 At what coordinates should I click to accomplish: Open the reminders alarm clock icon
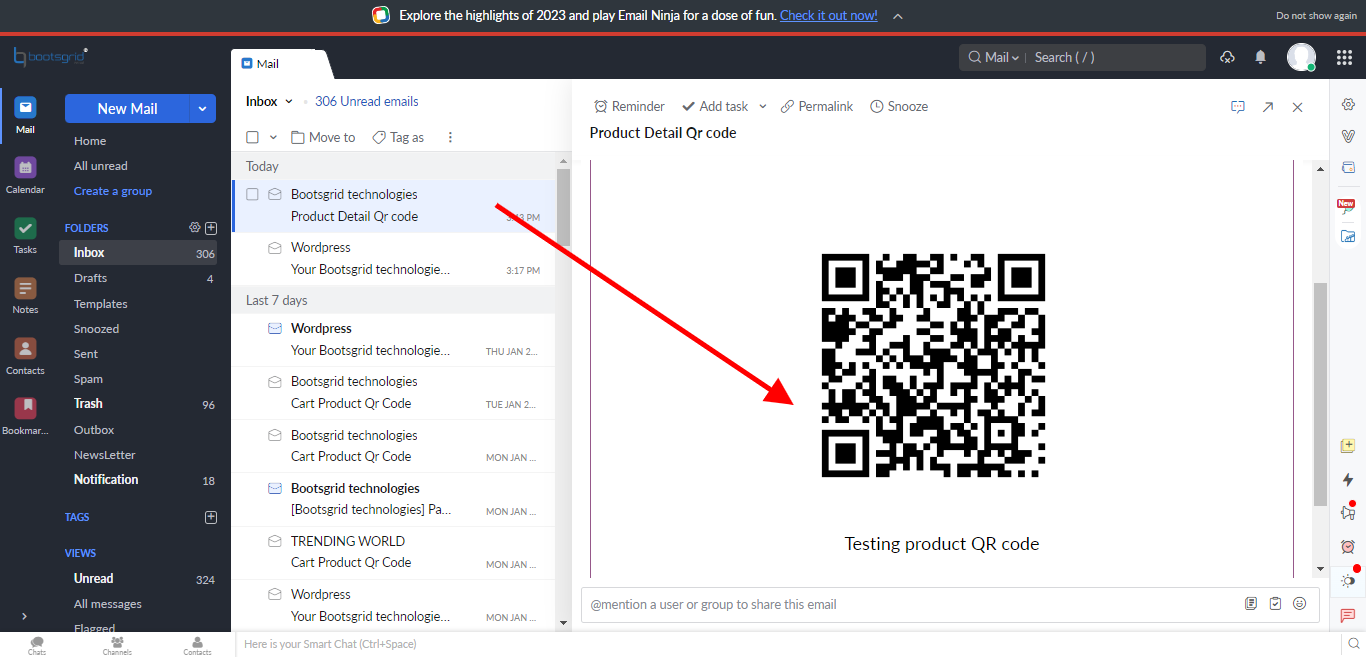pos(1348,547)
